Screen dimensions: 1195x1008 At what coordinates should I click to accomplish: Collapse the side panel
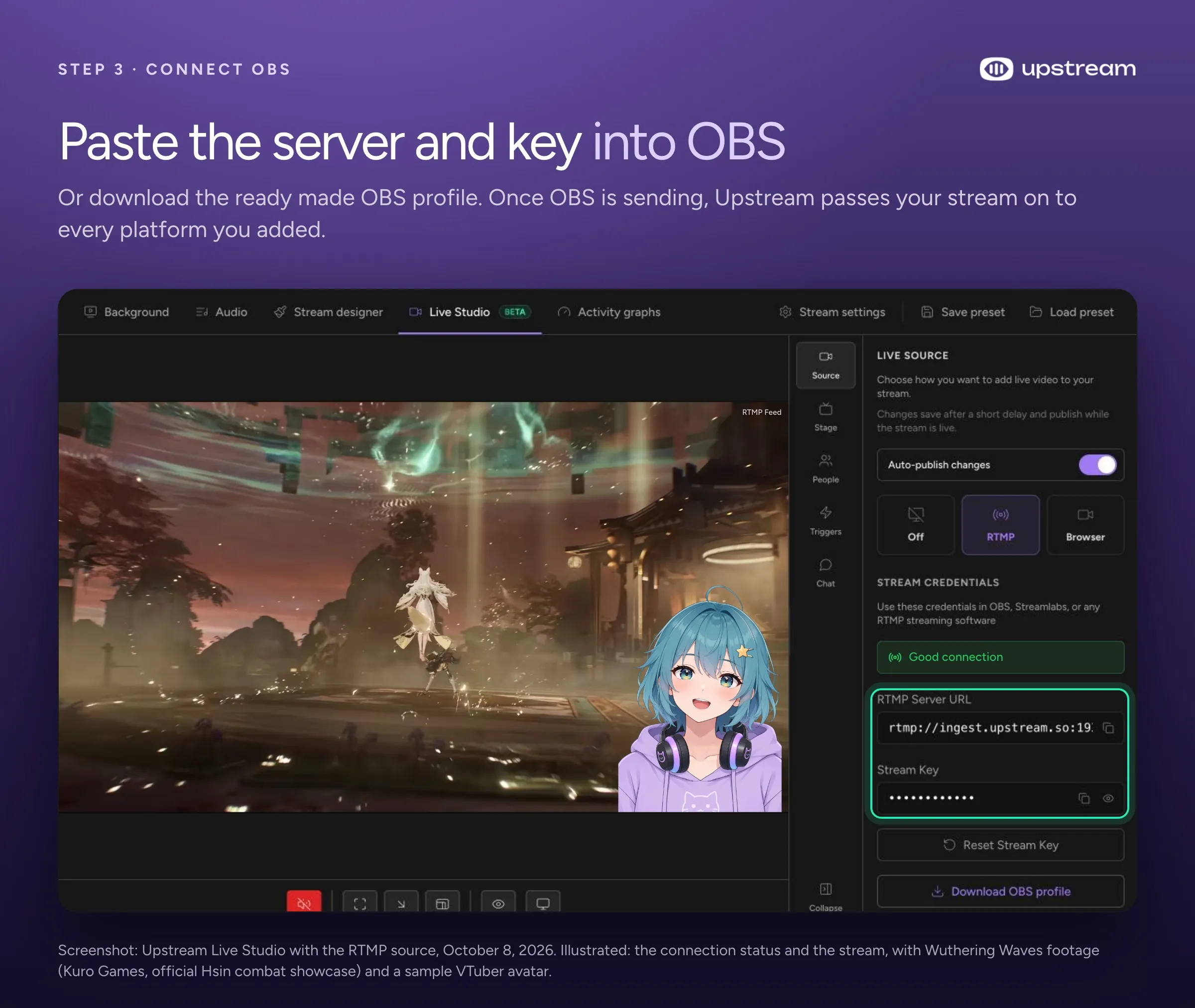pyautogui.click(x=826, y=896)
